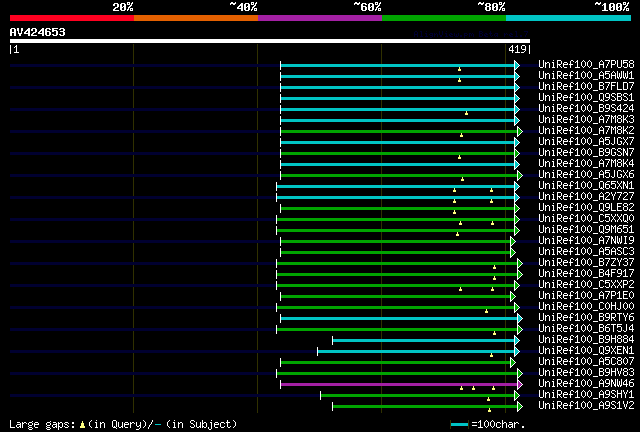
Task: Click the UniRef100_C5XXP2 hit name
Action: click(586, 285)
